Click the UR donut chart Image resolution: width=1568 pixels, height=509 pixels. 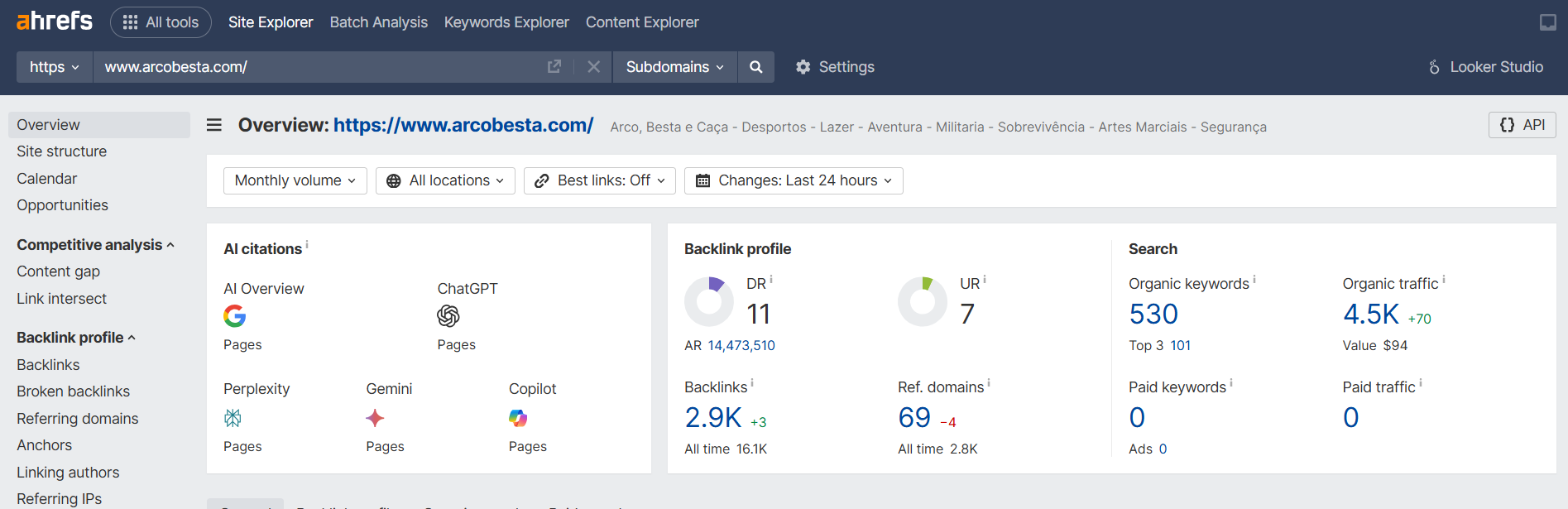(x=923, y=302)
